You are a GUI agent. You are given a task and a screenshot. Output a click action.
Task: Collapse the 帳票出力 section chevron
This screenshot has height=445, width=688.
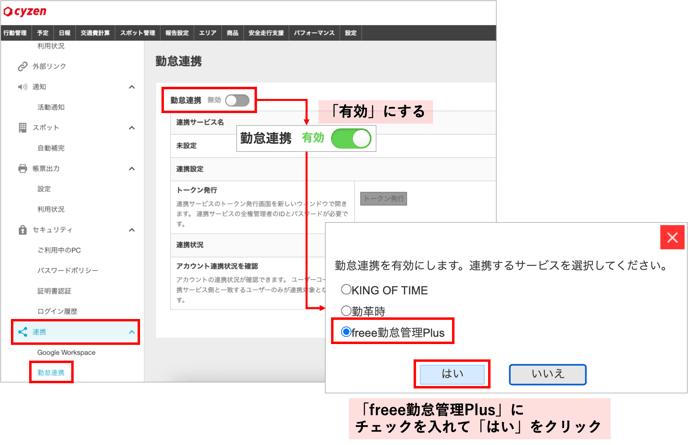point(132,169)
